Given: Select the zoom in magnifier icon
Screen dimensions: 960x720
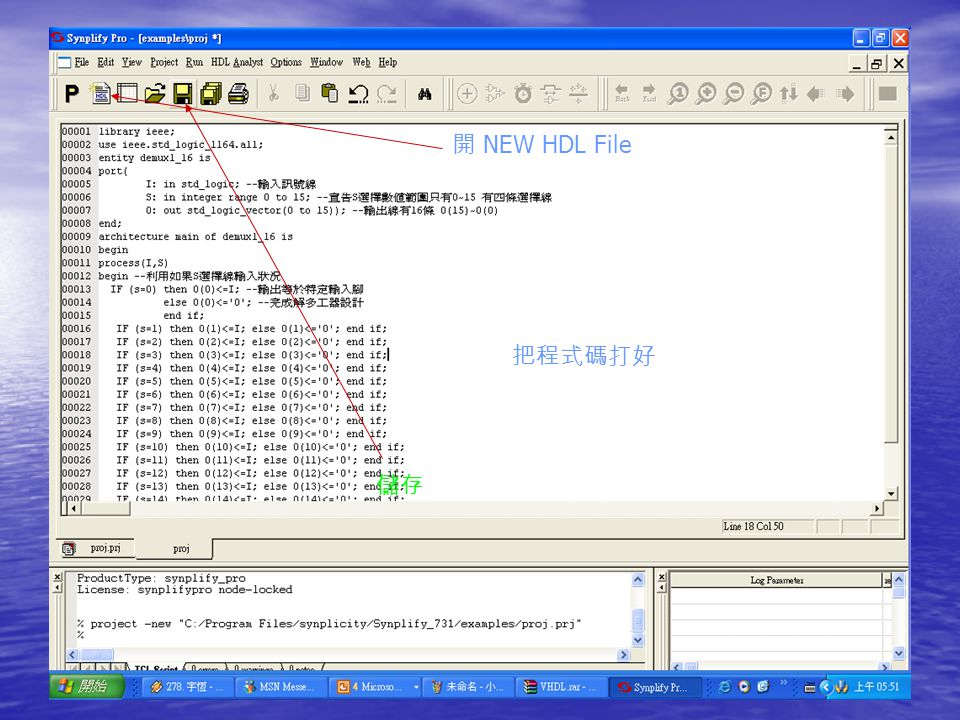Looking at the screenshot, I should click(706, 94).
